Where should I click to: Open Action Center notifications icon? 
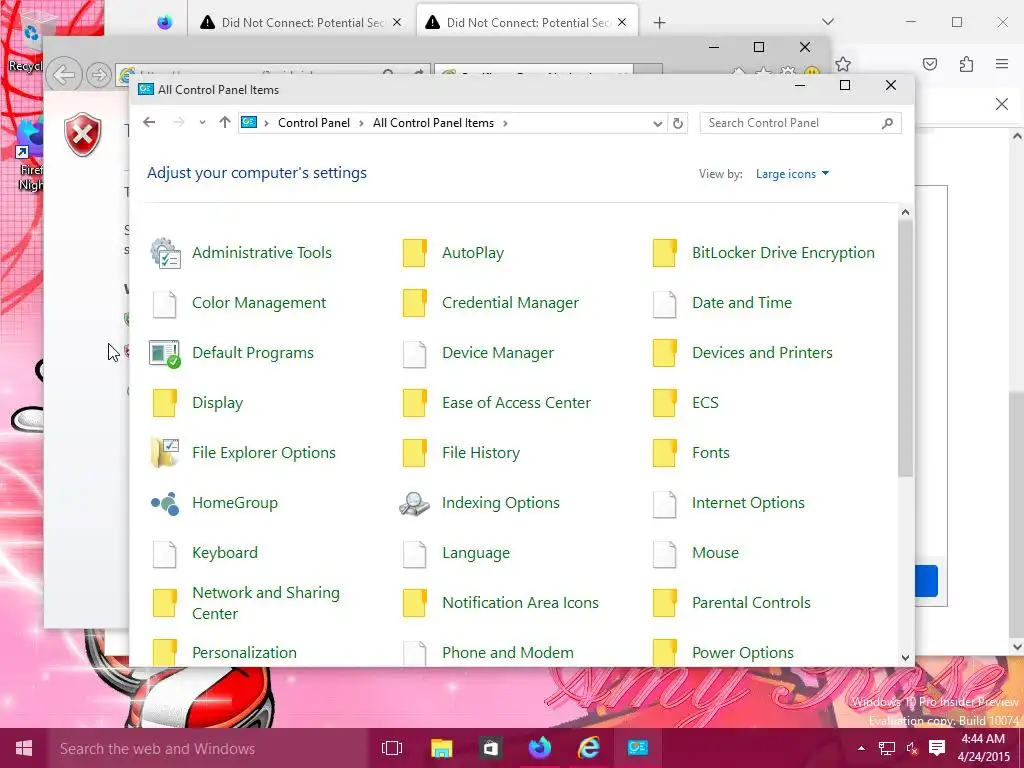pyautogui.click(x=937, y=748)
